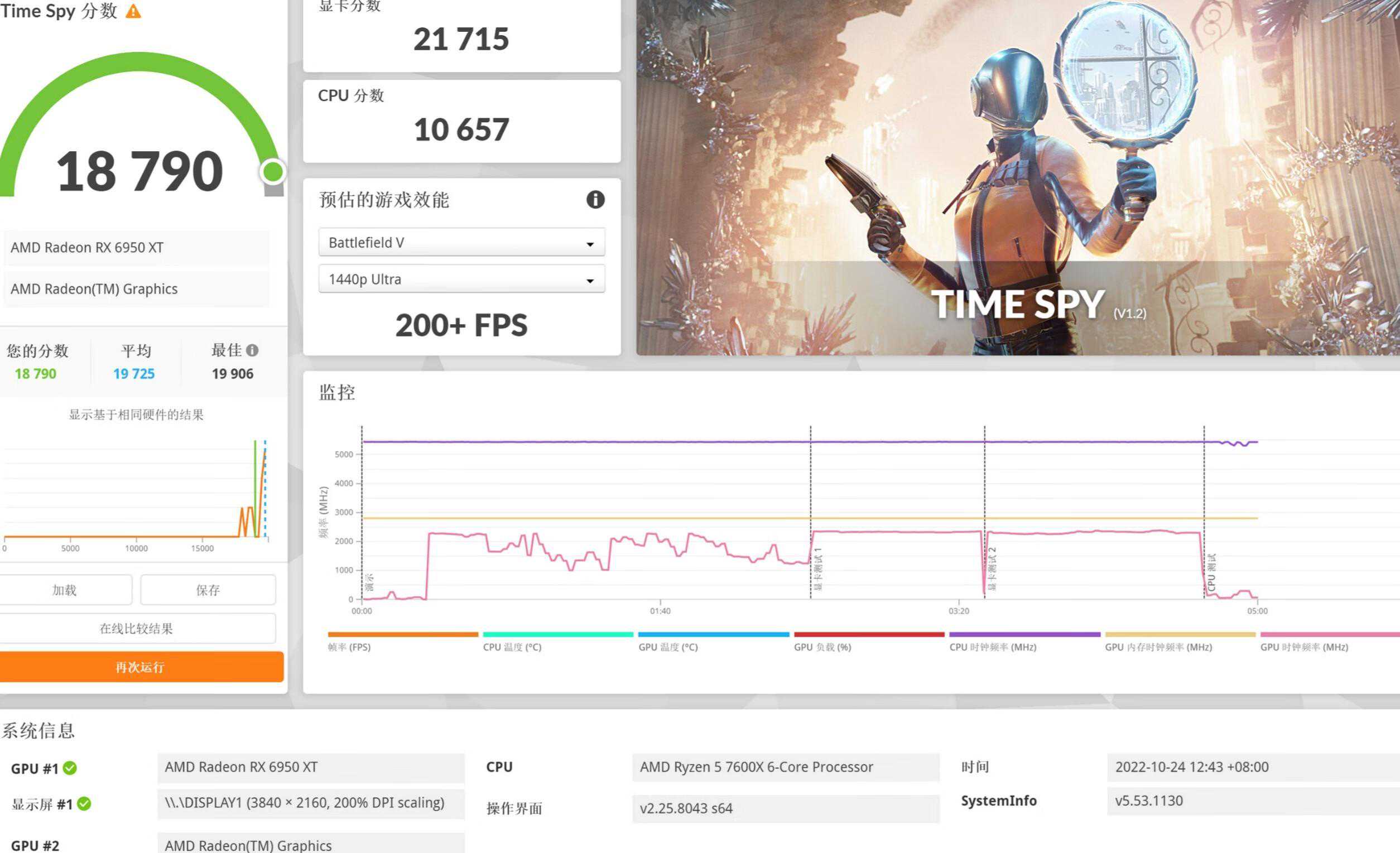Click green gauge knob on score arc
This screenshot has width=1400, height=853.
point(273,171)
